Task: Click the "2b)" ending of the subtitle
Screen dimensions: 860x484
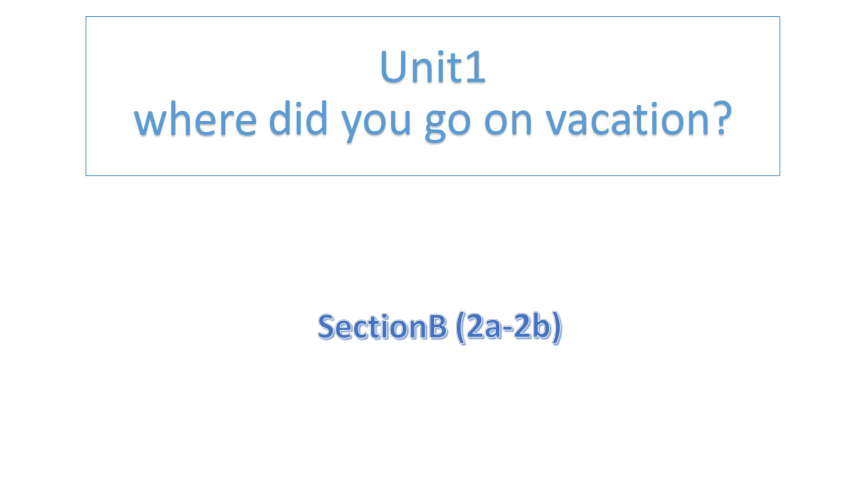Action: pos(539,328)
